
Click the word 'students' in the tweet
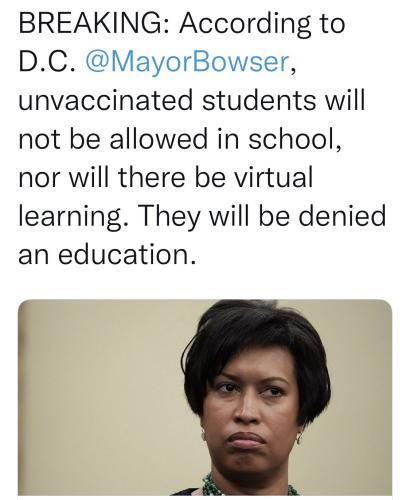point(259,100)
